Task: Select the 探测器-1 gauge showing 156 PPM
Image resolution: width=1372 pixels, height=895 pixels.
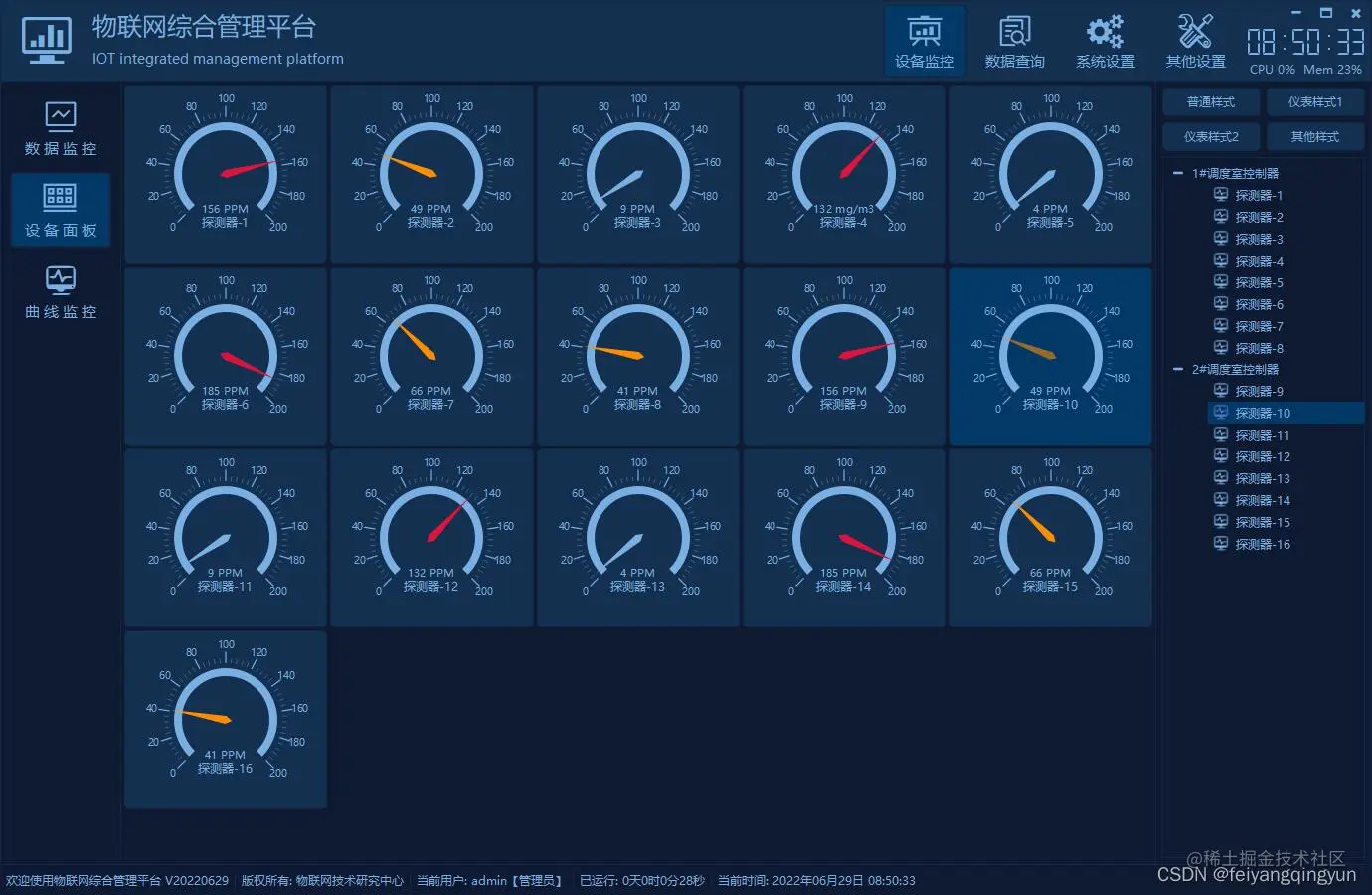Action: [226, 174]
